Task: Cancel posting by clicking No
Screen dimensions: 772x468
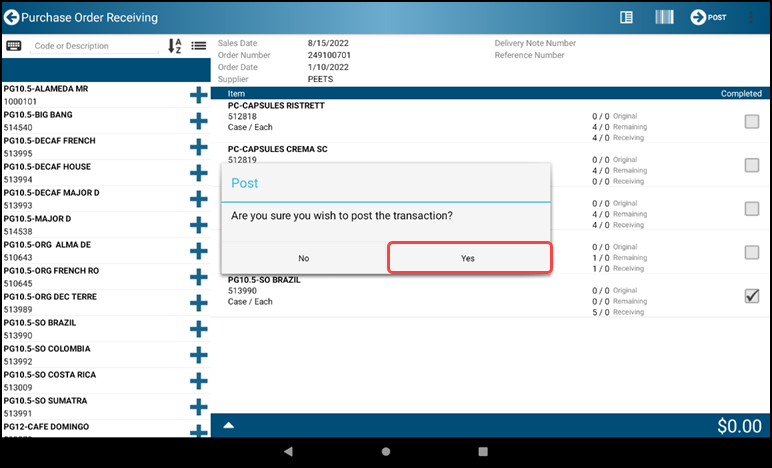Action: [x=304, y=258]
